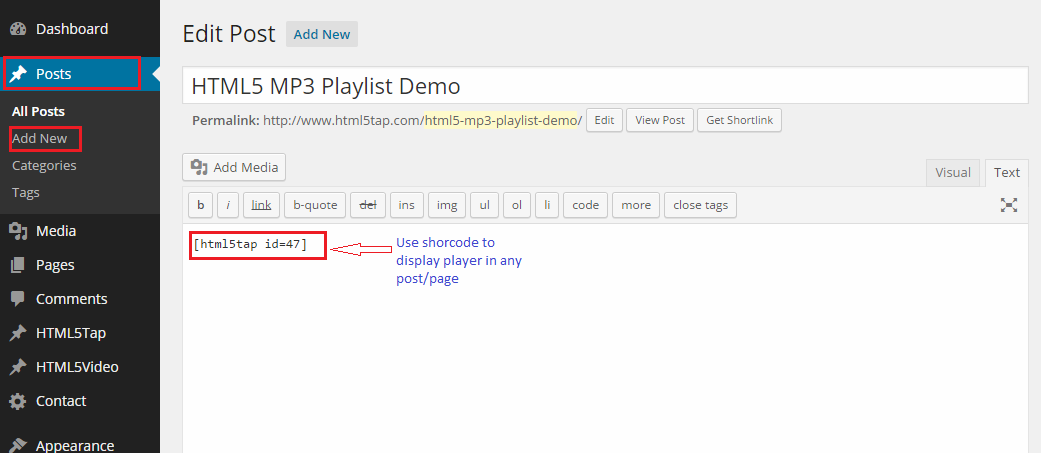This screenshot has height=453, width=1041.
Task: Insert list item with li button
Action: click(x=547, y=205)
